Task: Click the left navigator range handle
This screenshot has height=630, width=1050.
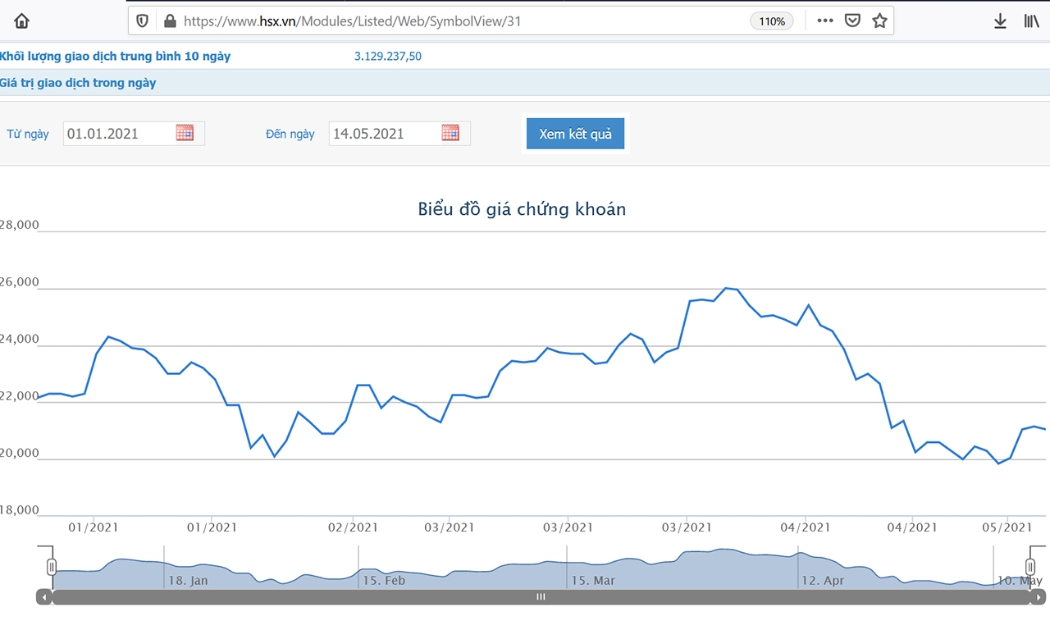Action: click(x=52, y=567)
